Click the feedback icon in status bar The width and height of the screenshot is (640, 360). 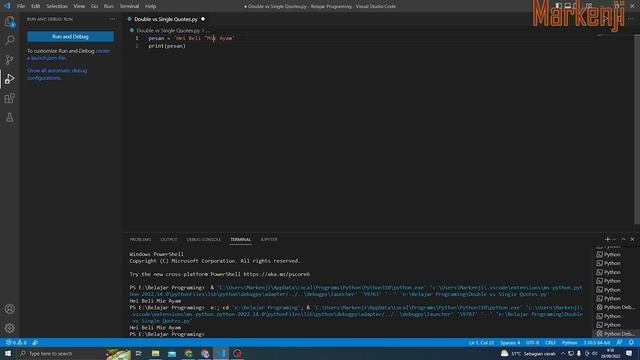[619, 342]
